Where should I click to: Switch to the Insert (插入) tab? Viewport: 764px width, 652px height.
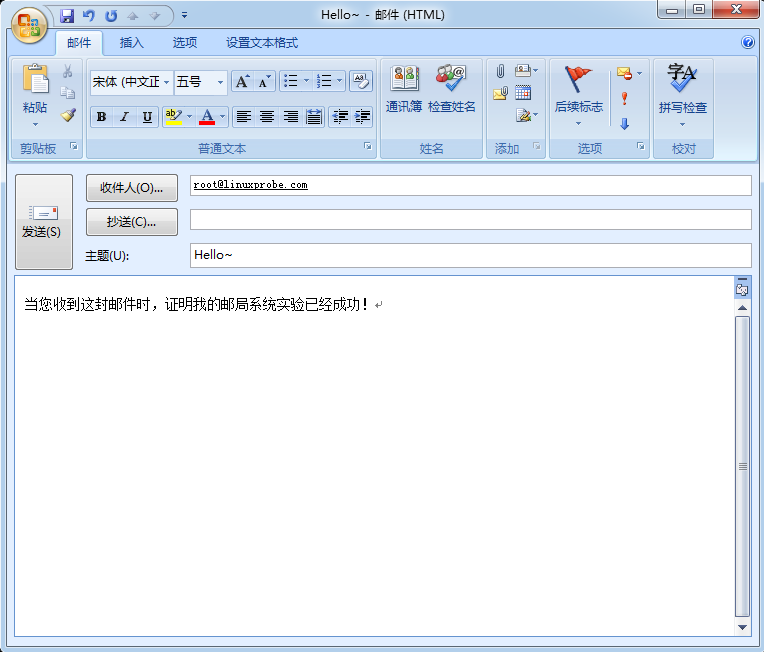132,43
